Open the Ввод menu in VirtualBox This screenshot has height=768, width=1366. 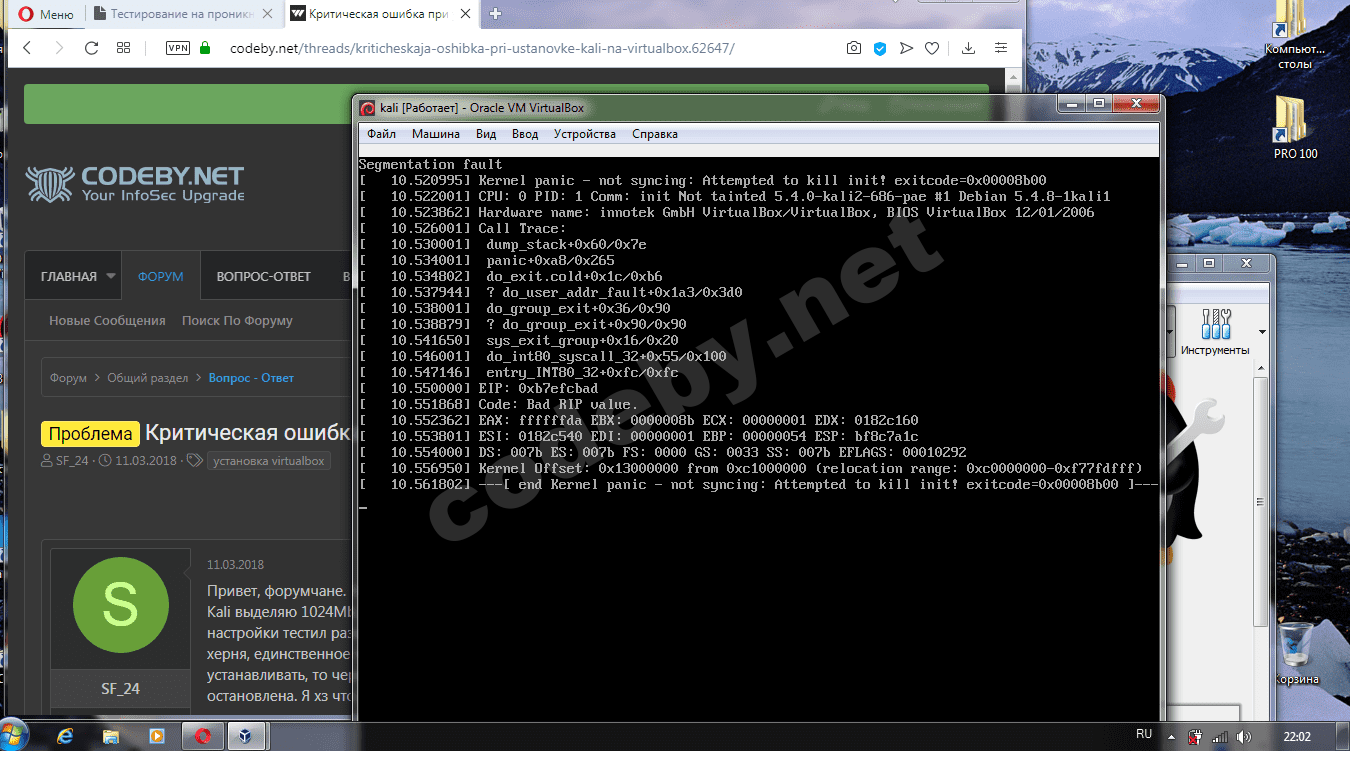pyautogui.click(x=525, y=134)
